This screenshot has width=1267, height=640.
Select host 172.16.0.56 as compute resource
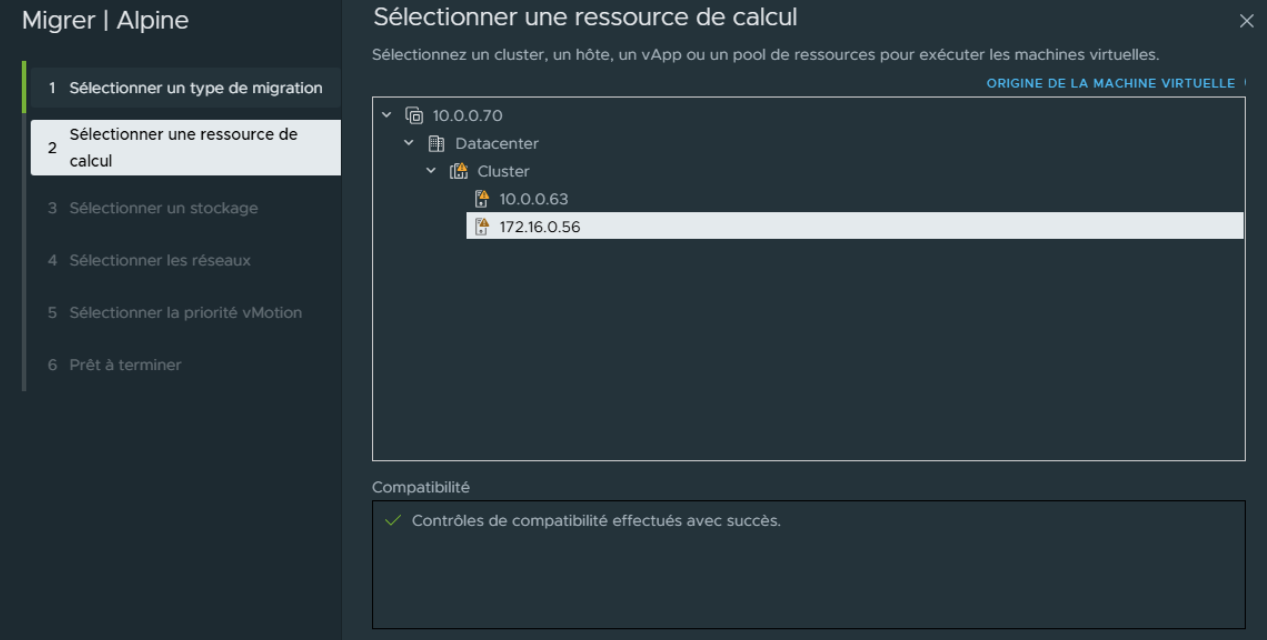(540, 227)
